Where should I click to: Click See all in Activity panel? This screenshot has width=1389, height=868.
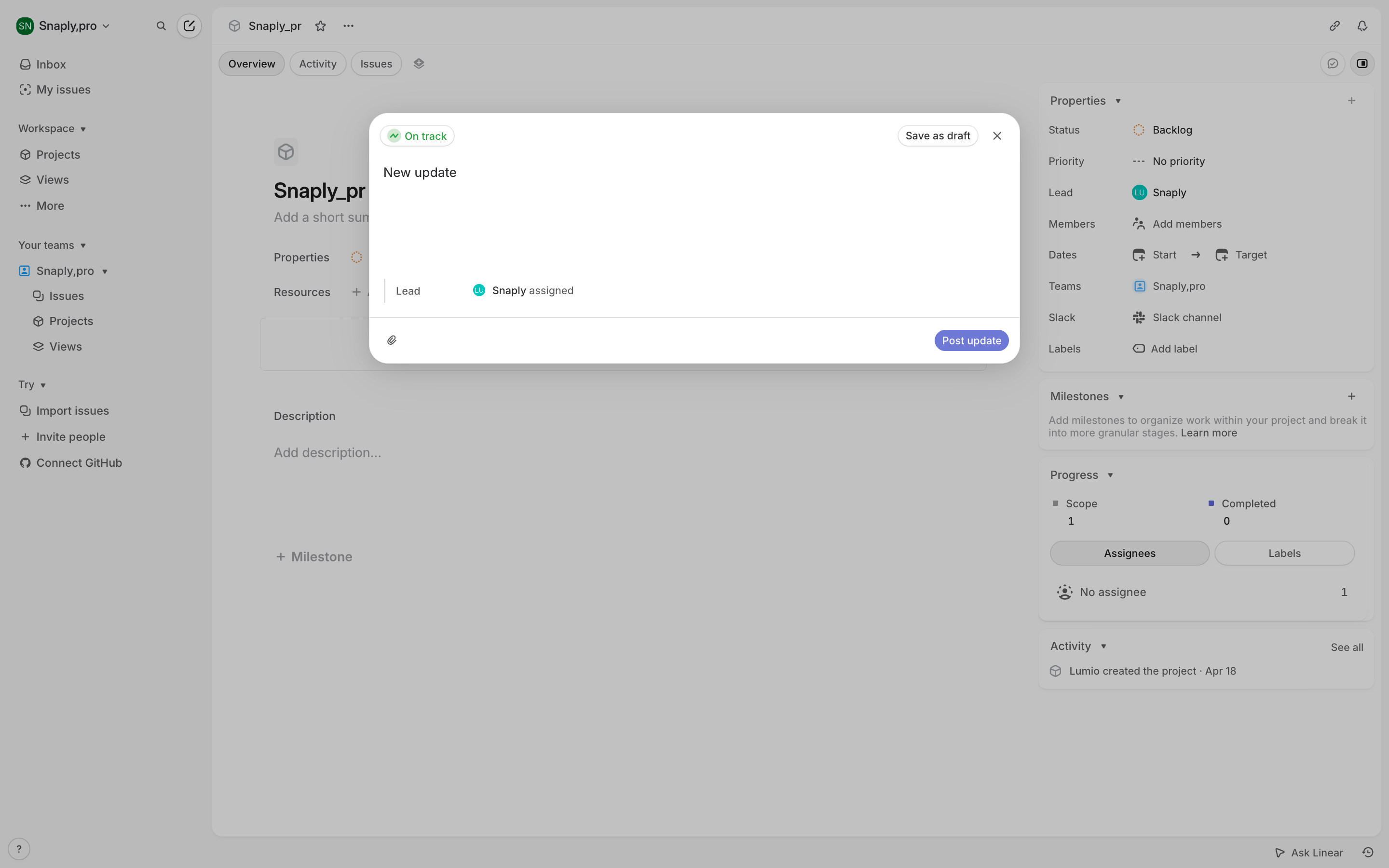(1347, 648)
